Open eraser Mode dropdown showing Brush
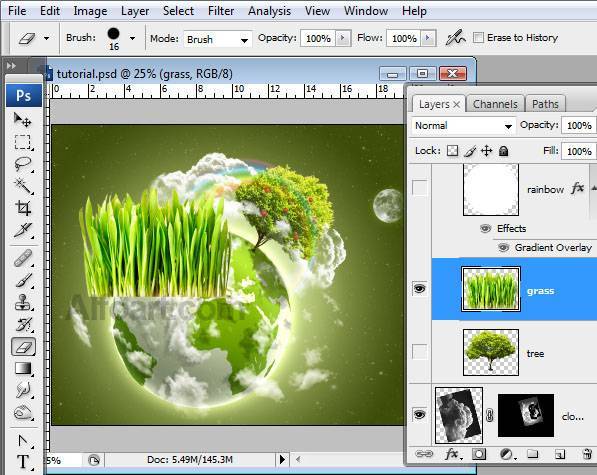 tap(218, 39)
